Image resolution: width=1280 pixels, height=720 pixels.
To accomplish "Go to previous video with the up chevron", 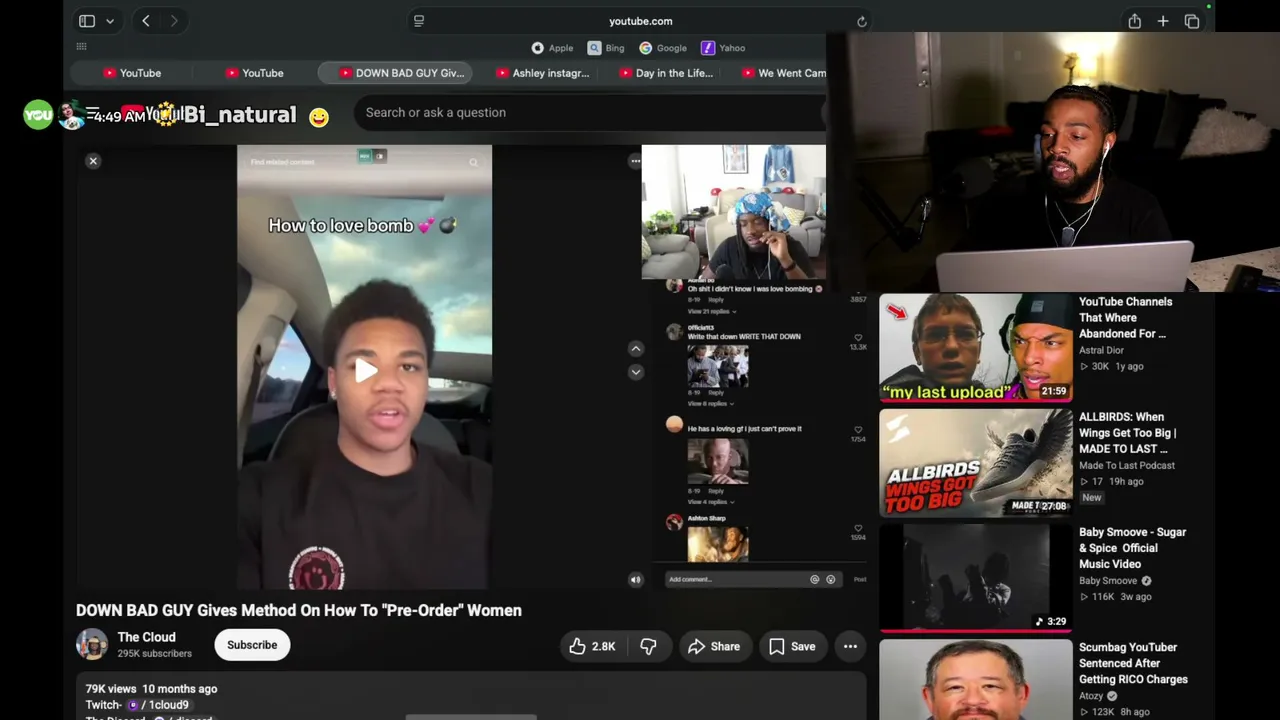I will (x=635, y=348).
